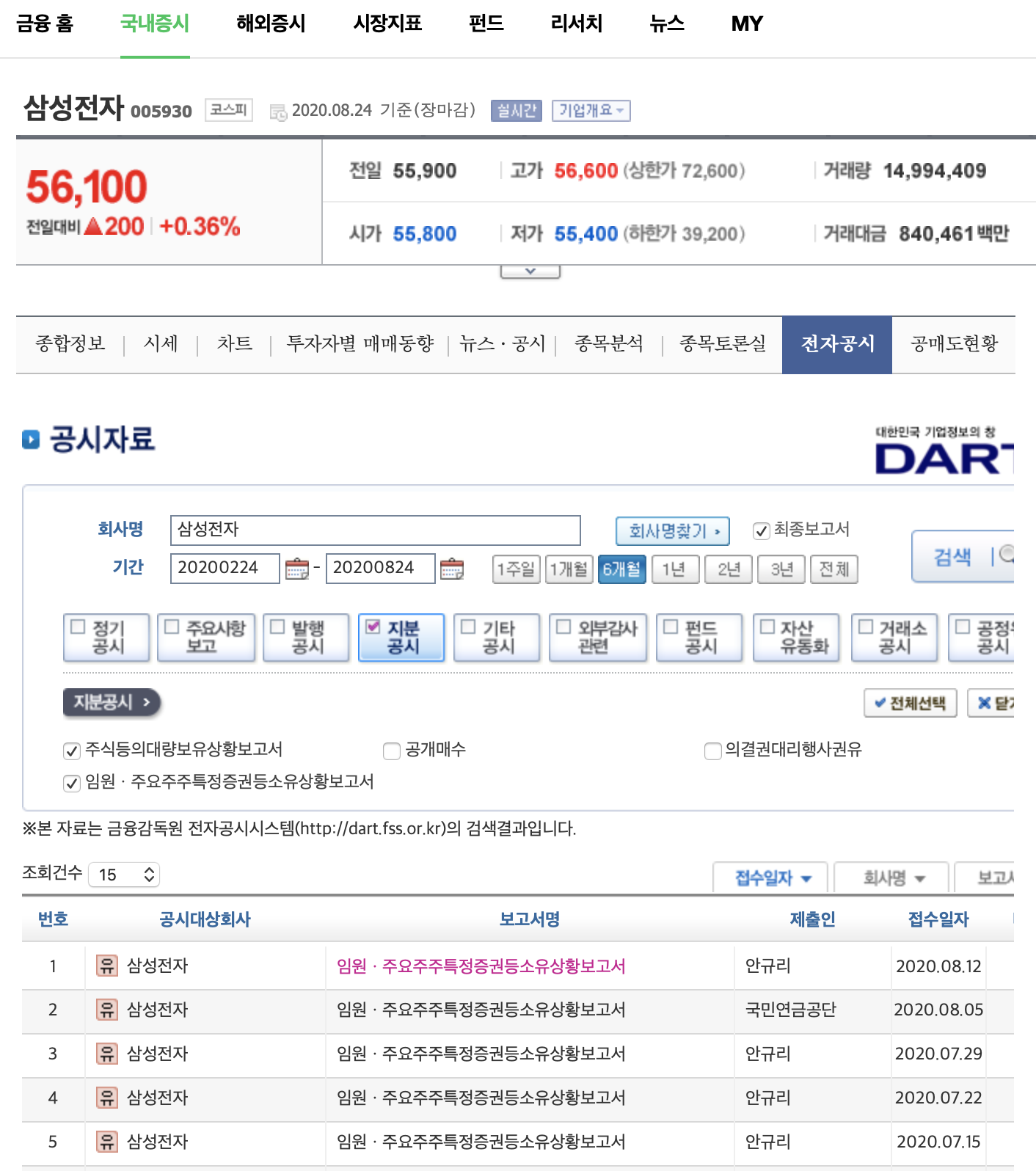Switch to 뉴스·공시 tab
Viewport: 1036px width, 1171px height.
(x=503, y=343)
